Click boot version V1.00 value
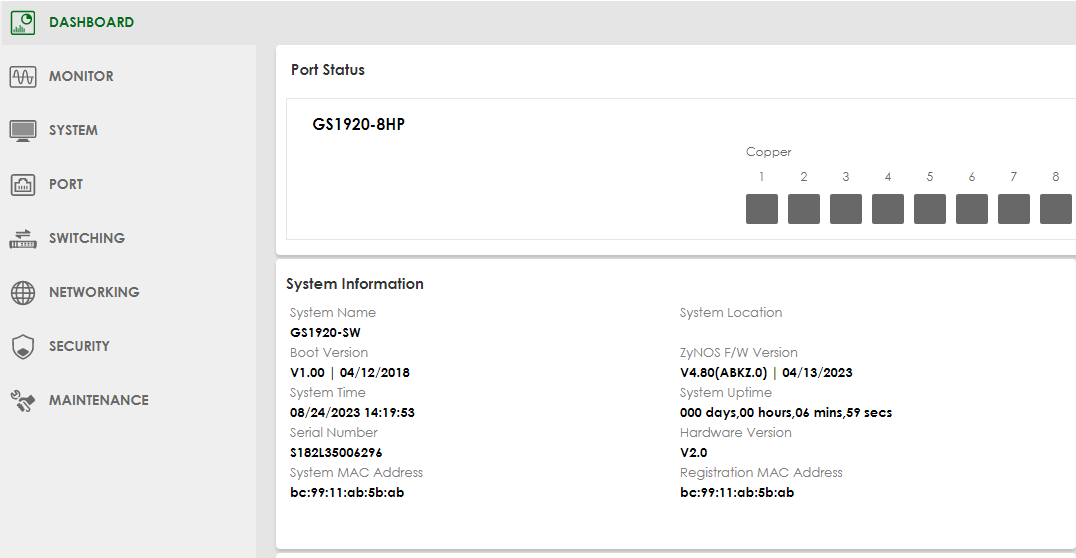Viewport: 1076px width, 558px height. 350,373
